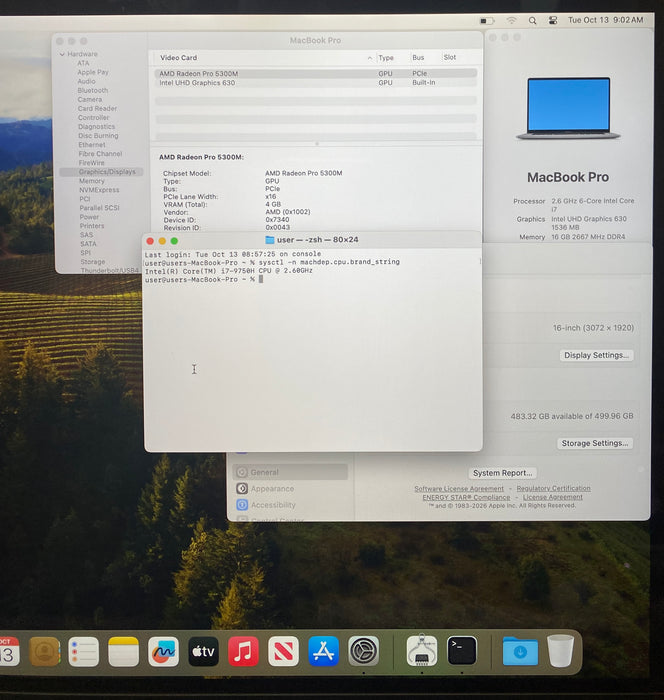The image size is (664, 700).
Task: Collapse the Hardware section in sidebar
Action: coord(62,54)
